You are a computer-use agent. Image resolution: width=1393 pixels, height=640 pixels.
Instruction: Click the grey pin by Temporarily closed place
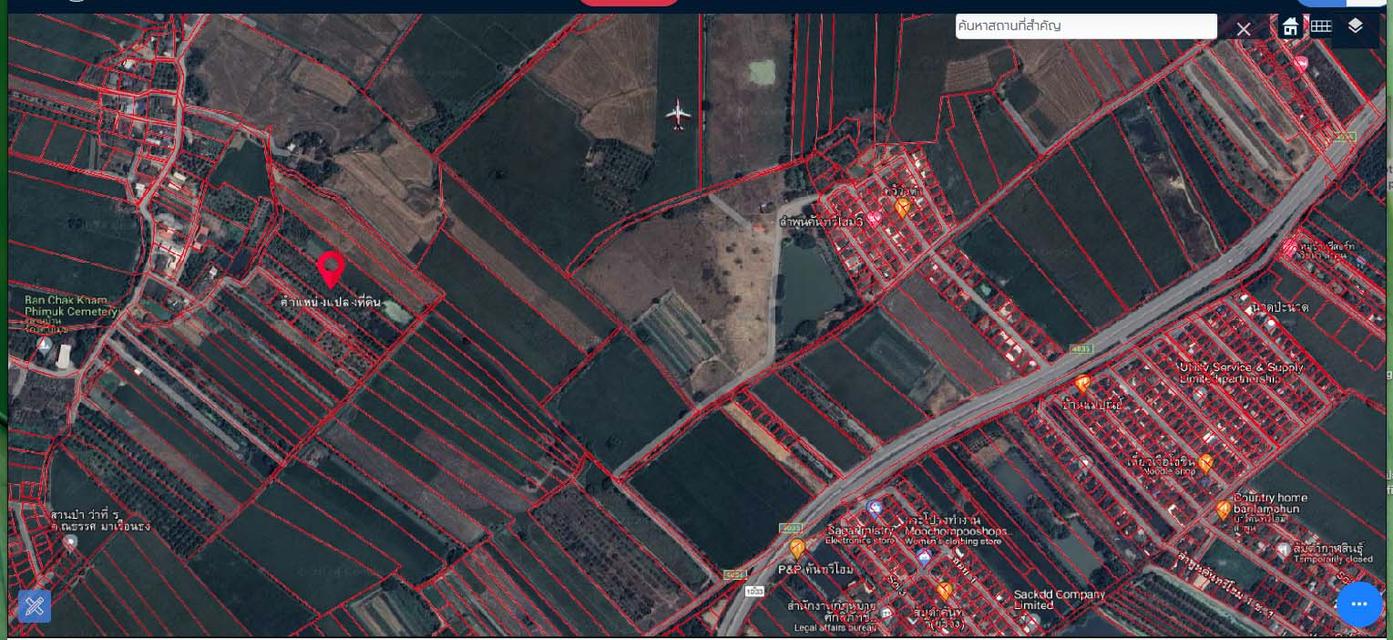coord(1284,549)
